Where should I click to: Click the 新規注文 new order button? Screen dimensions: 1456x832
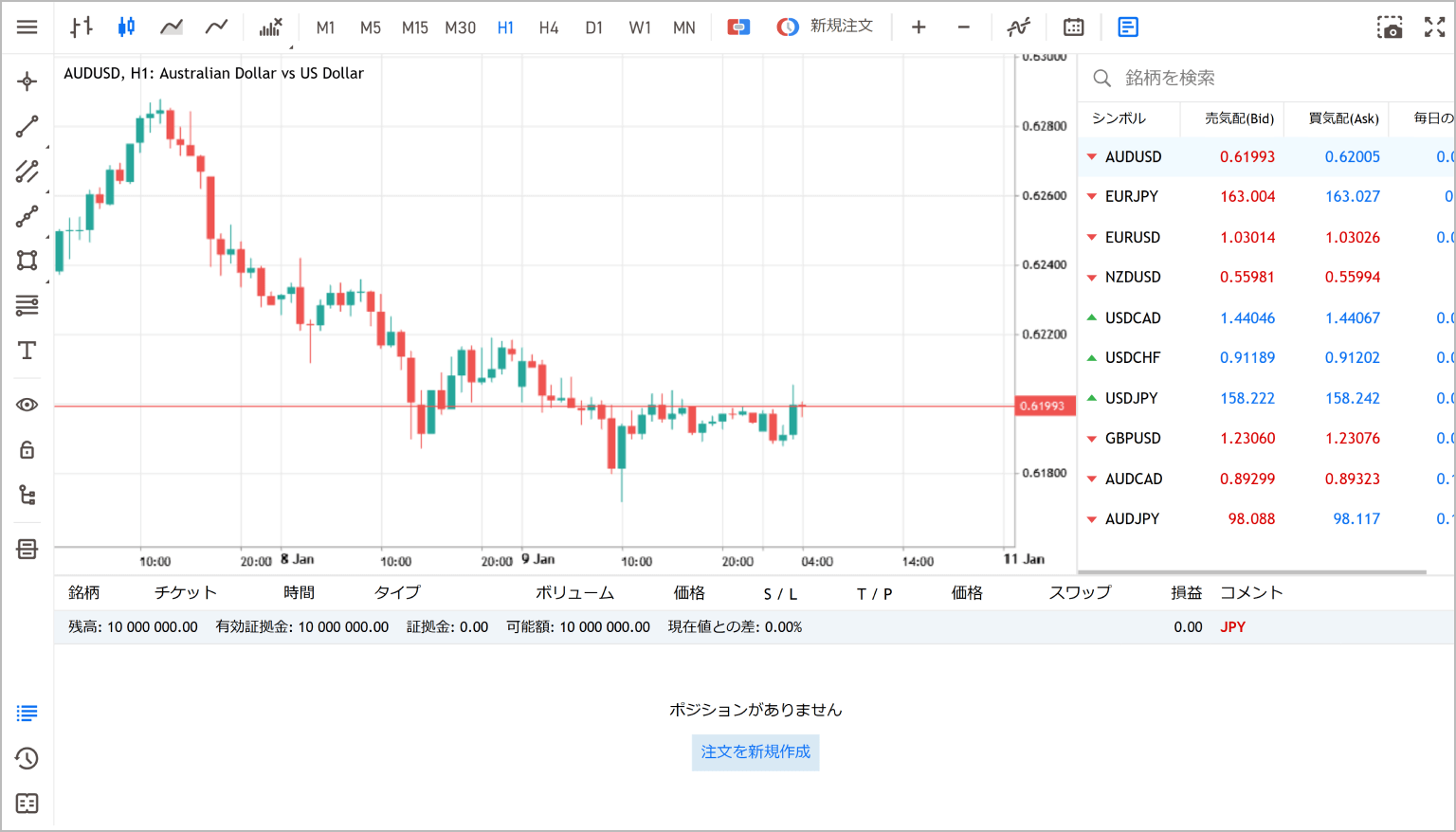[825, 27]
